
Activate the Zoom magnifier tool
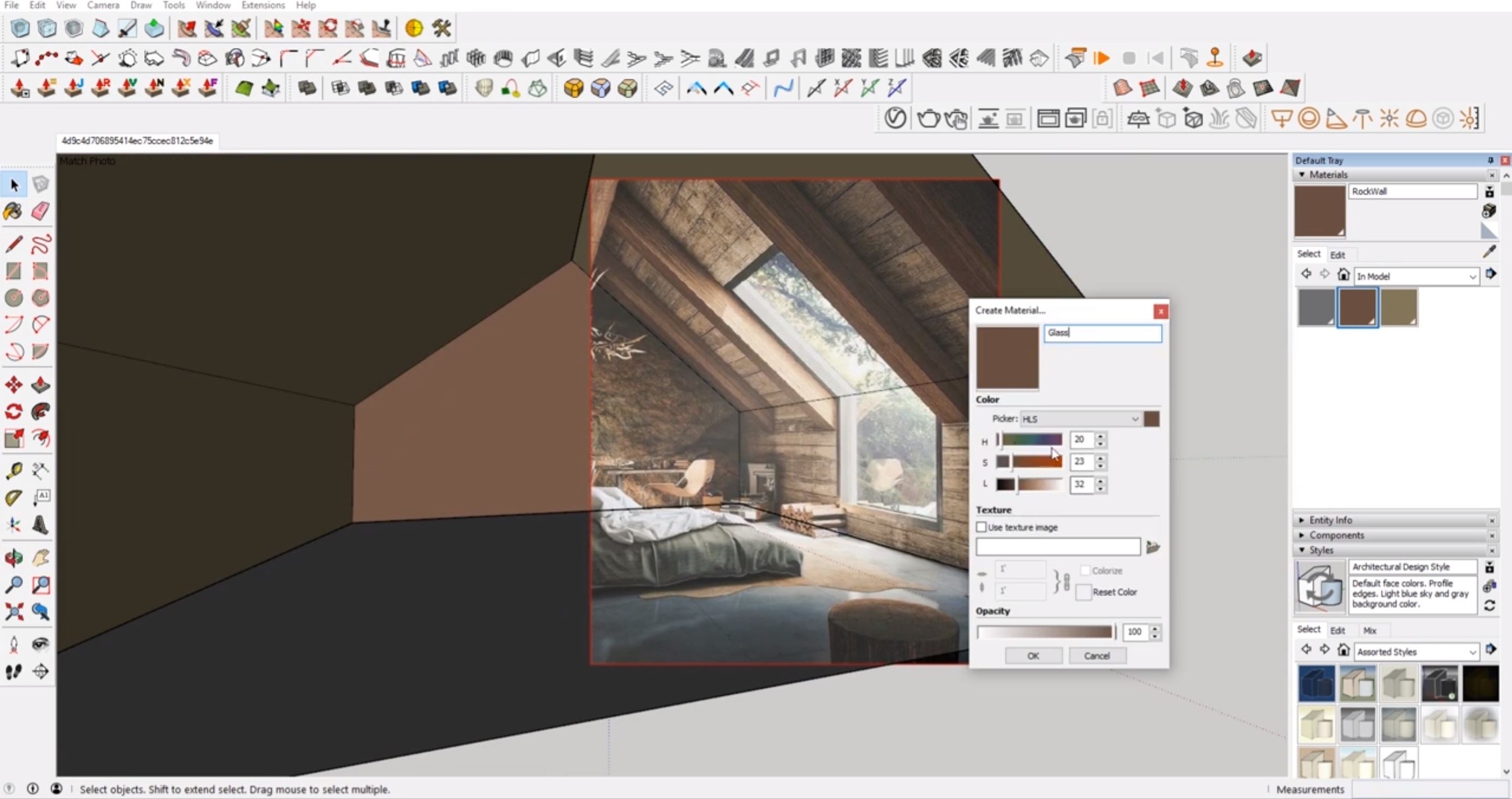(x=14, y=585)
